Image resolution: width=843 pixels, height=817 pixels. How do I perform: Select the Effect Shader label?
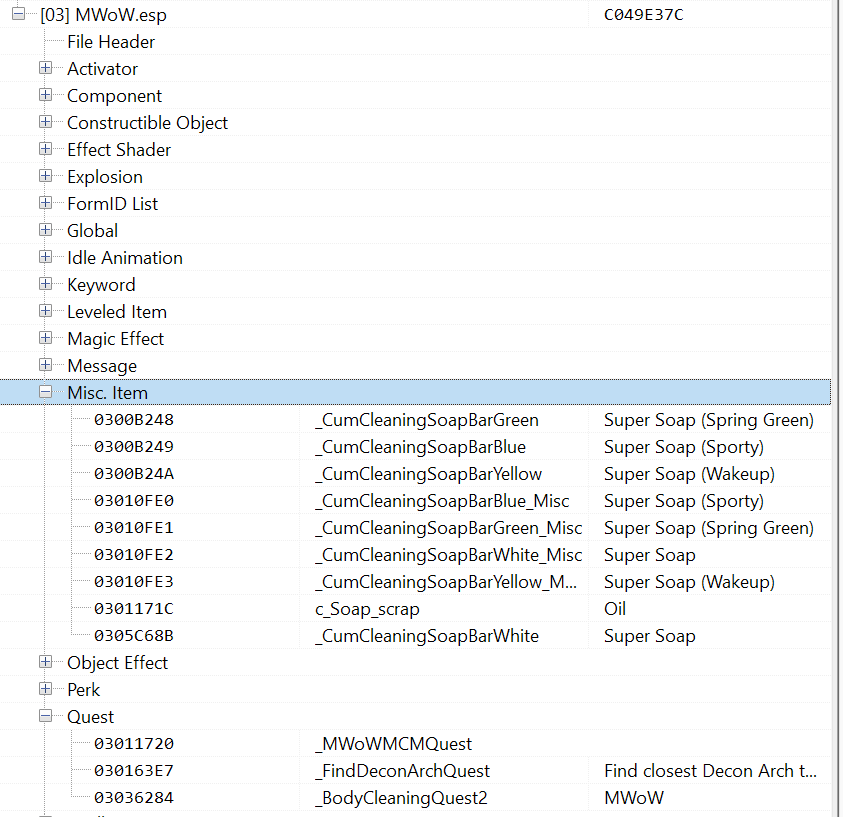tap(119, 149)
